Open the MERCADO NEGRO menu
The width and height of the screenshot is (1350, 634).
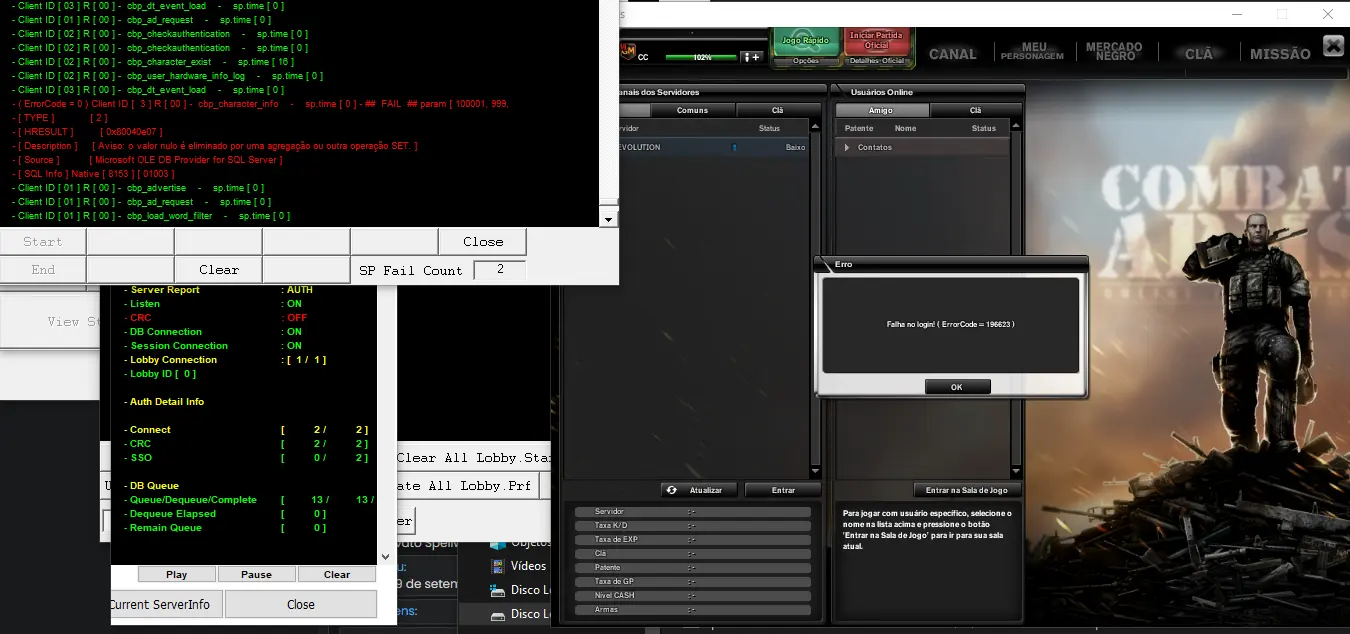pyautogui.click(x=1114, y=52)
